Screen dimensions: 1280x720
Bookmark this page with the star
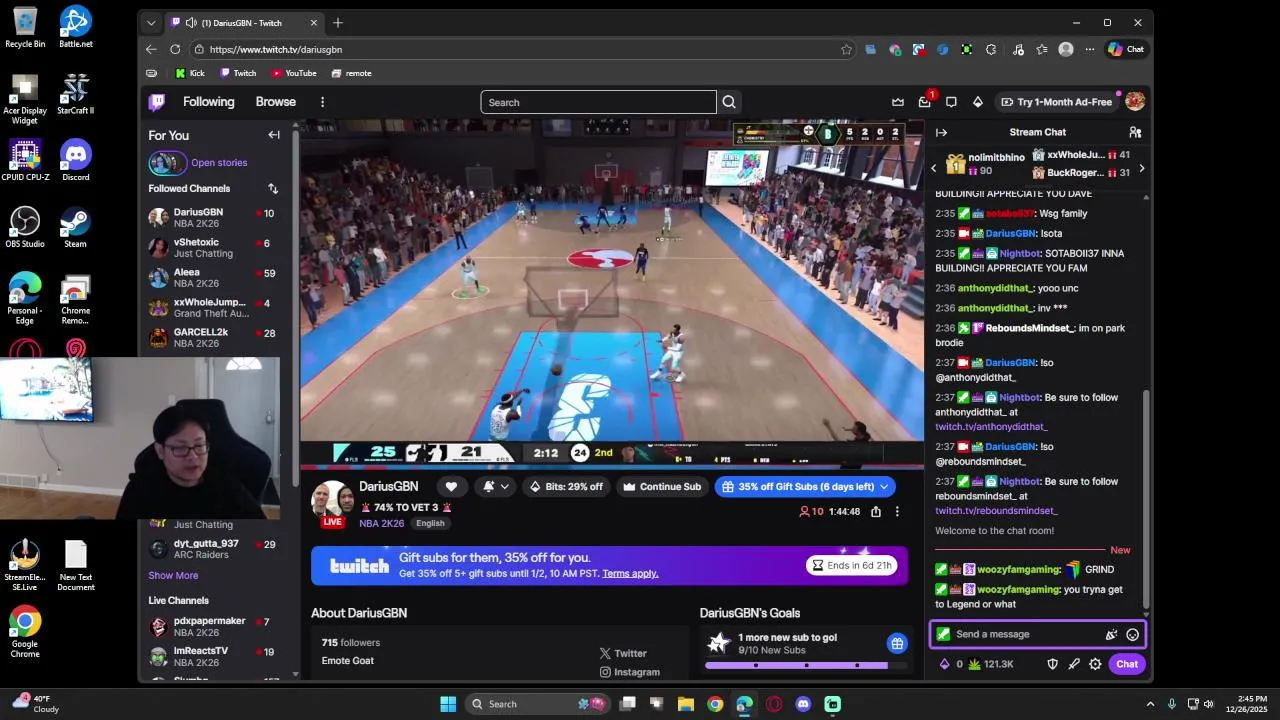pos(846,49)
